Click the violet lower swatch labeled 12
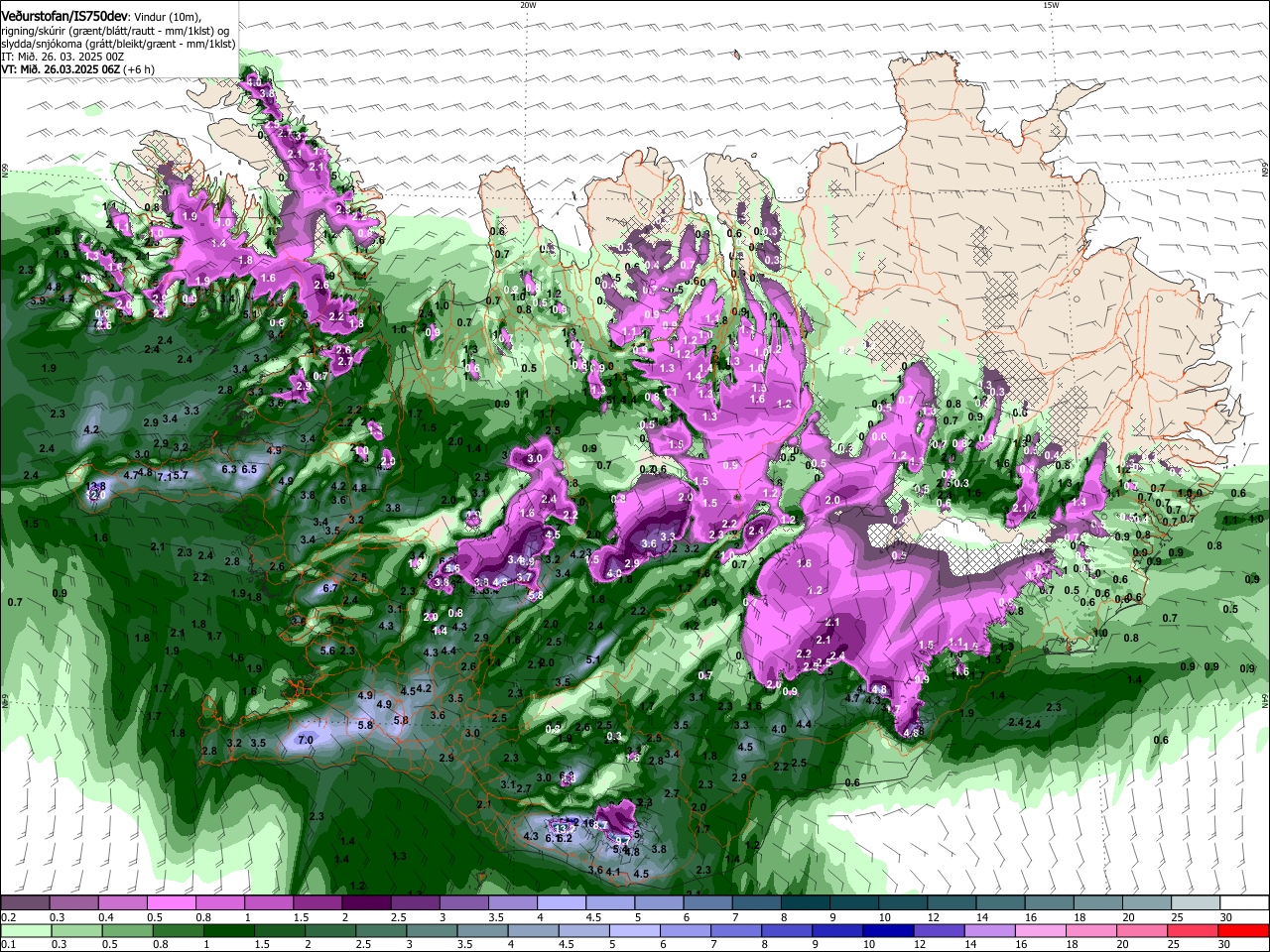1270x952 pixels. coord(940,931)
